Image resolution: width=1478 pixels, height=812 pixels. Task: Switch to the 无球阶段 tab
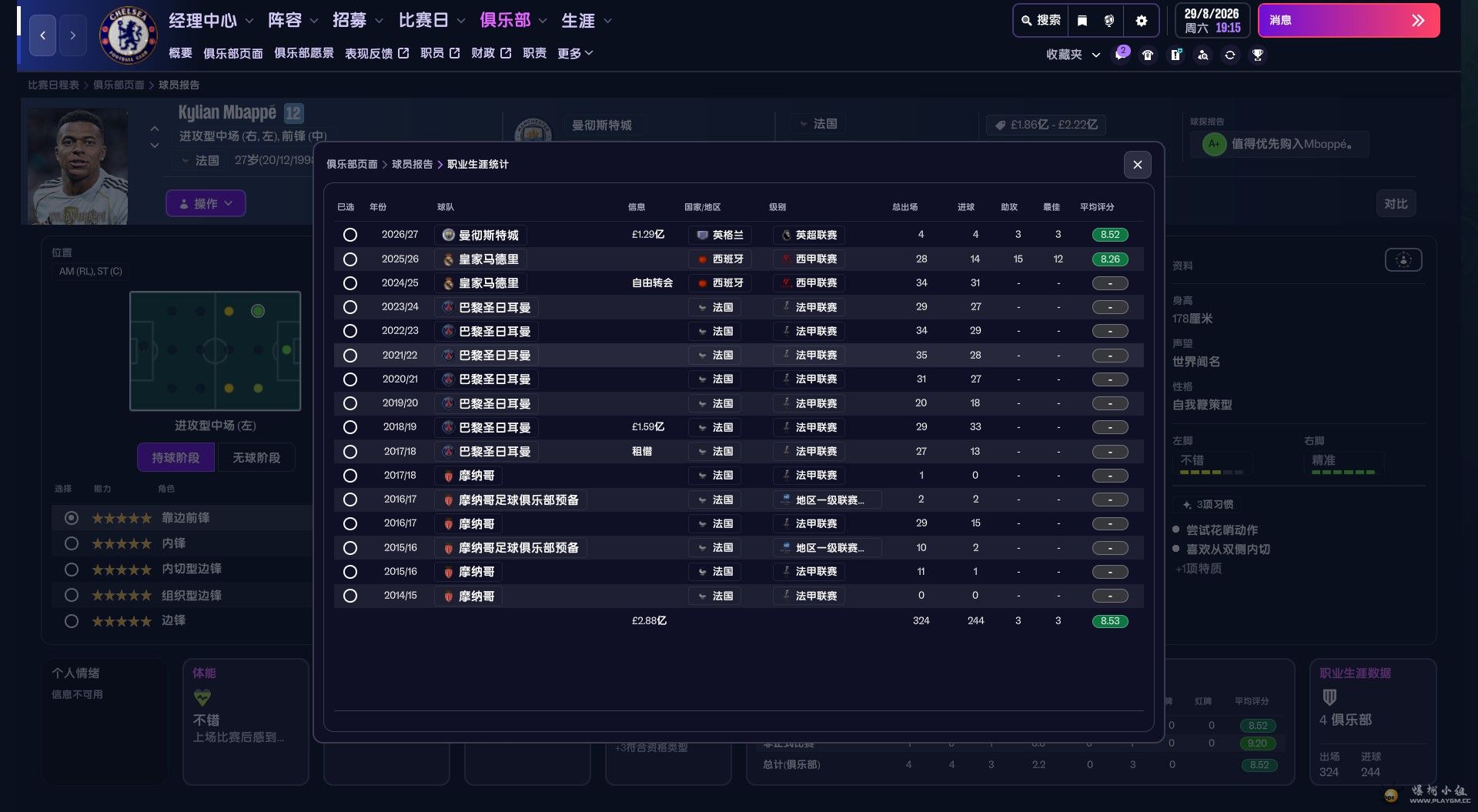(256, 457)
